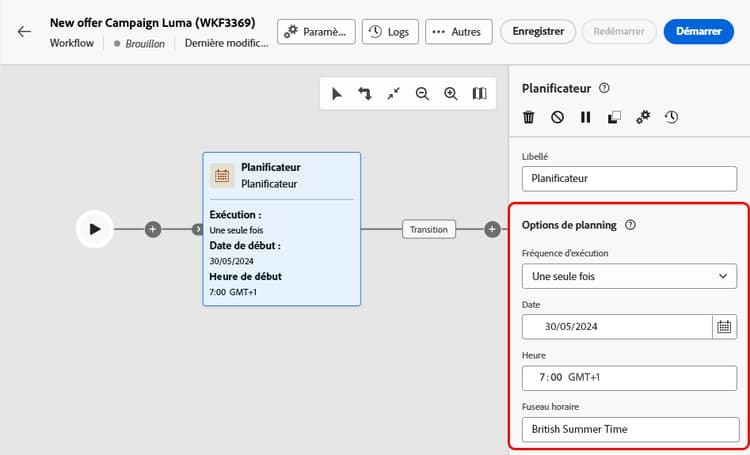The width and height of the screenshot is (750, 455).
Task: Click the Transition label on canvas
Action: pos(429,230)
